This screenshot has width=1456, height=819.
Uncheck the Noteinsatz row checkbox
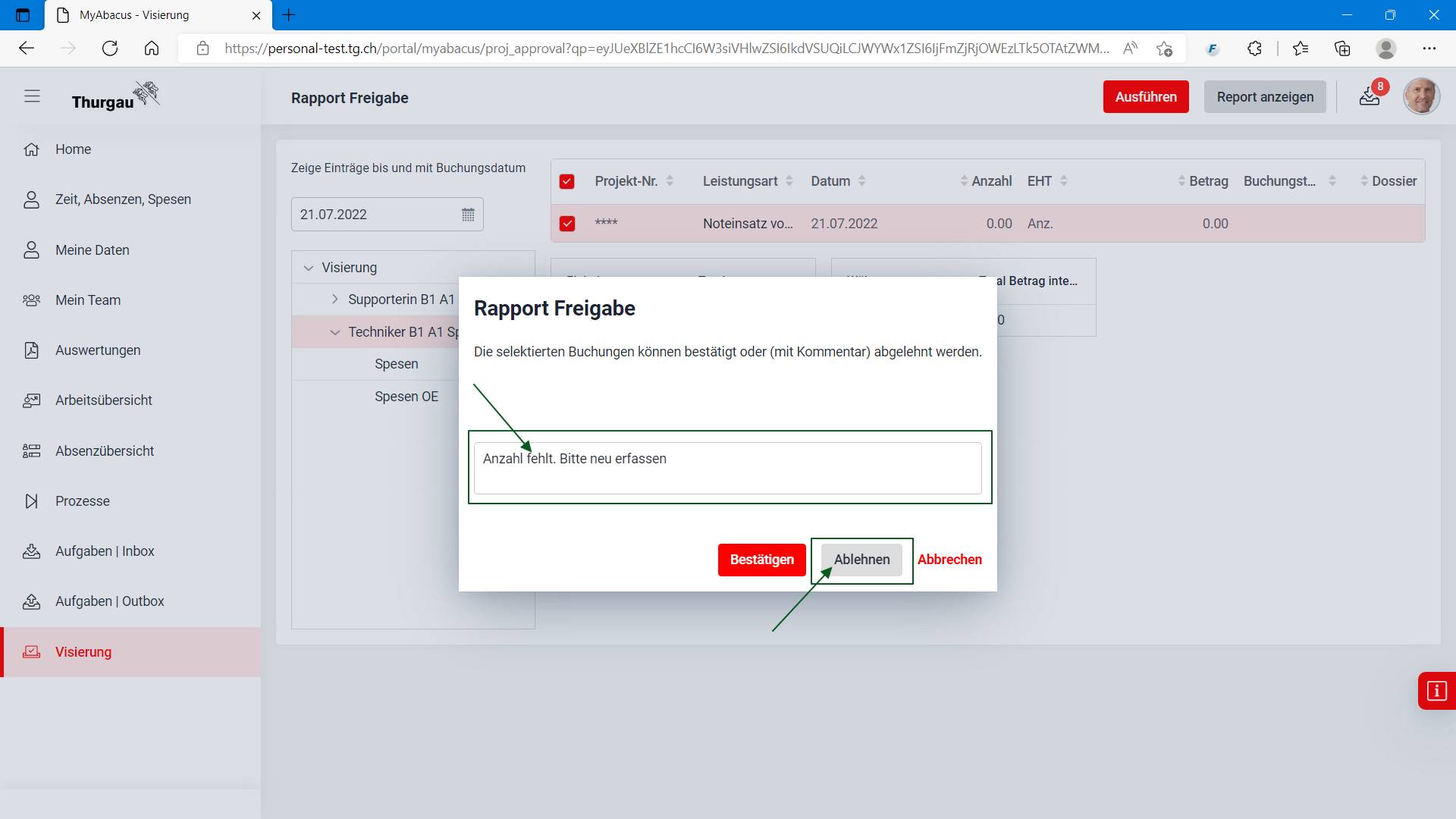(x=566, y=224)
